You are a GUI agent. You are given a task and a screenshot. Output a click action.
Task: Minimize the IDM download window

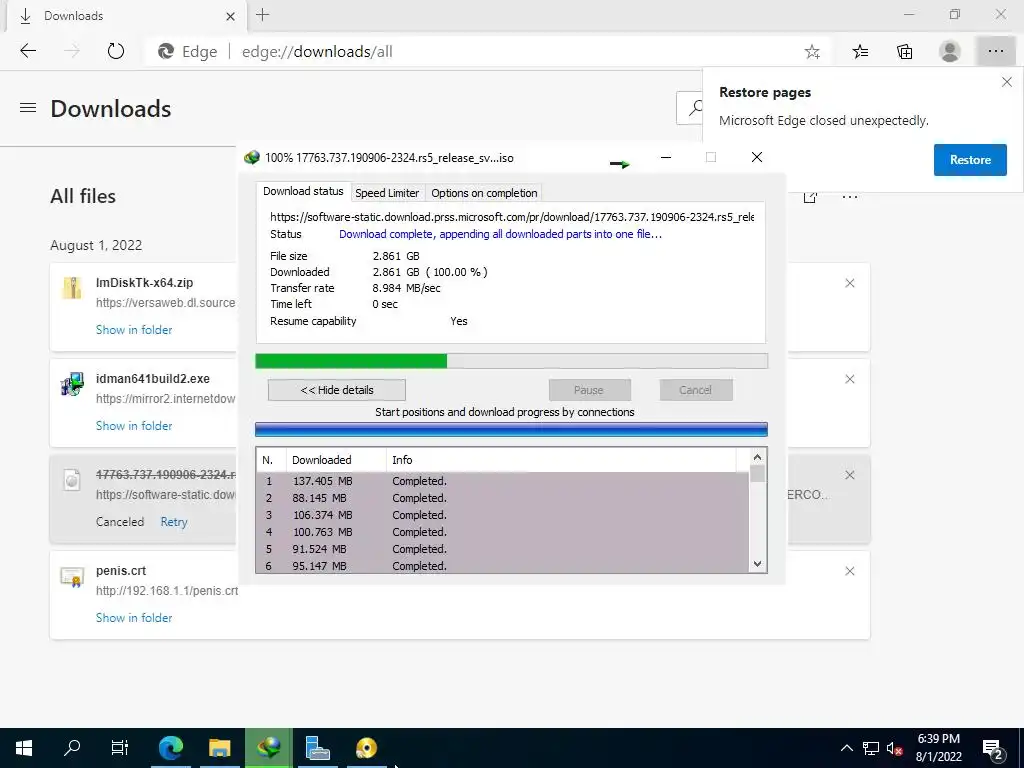(x=665, y=157)
